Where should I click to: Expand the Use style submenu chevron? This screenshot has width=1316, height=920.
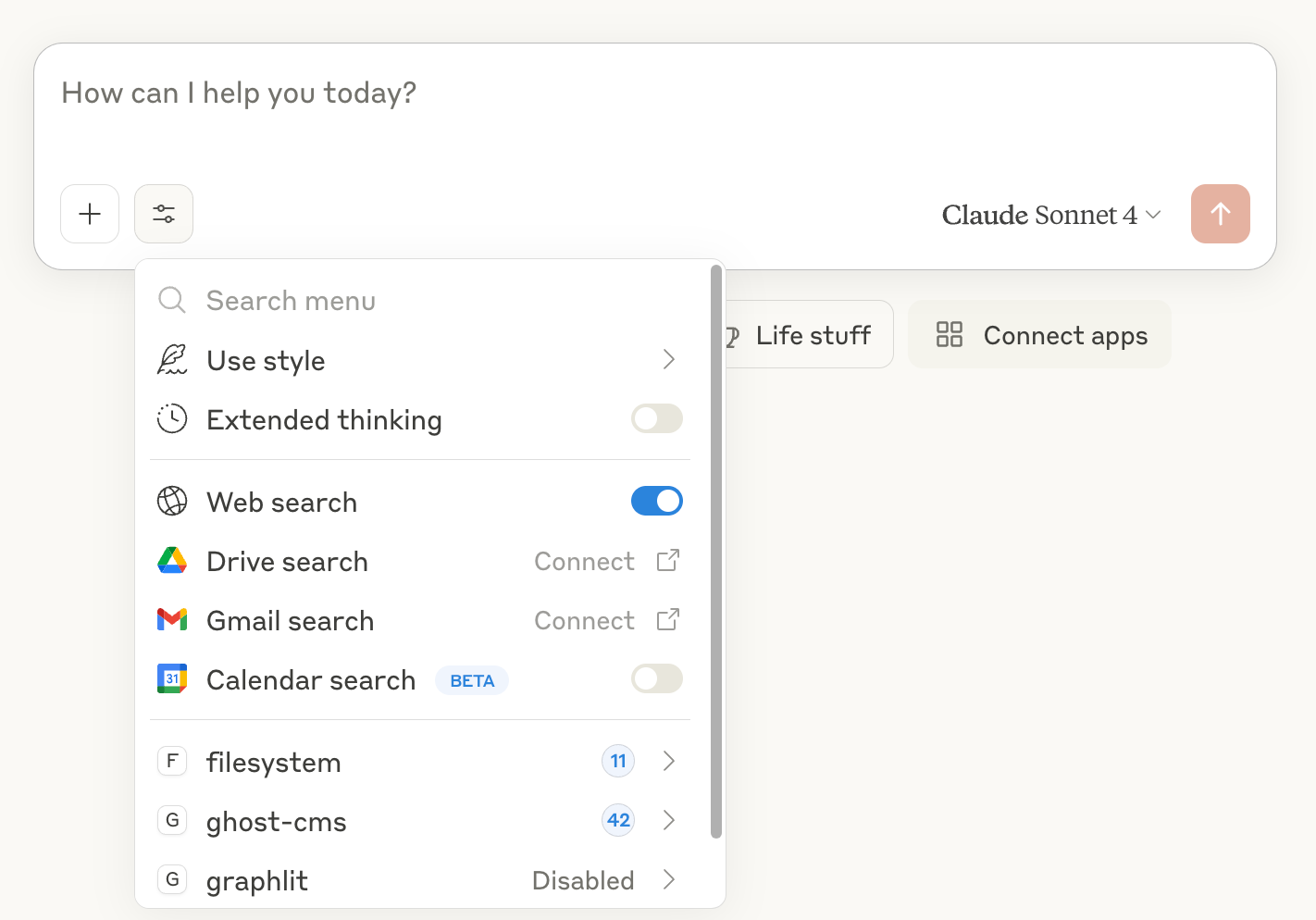click(x=669, y=359)
